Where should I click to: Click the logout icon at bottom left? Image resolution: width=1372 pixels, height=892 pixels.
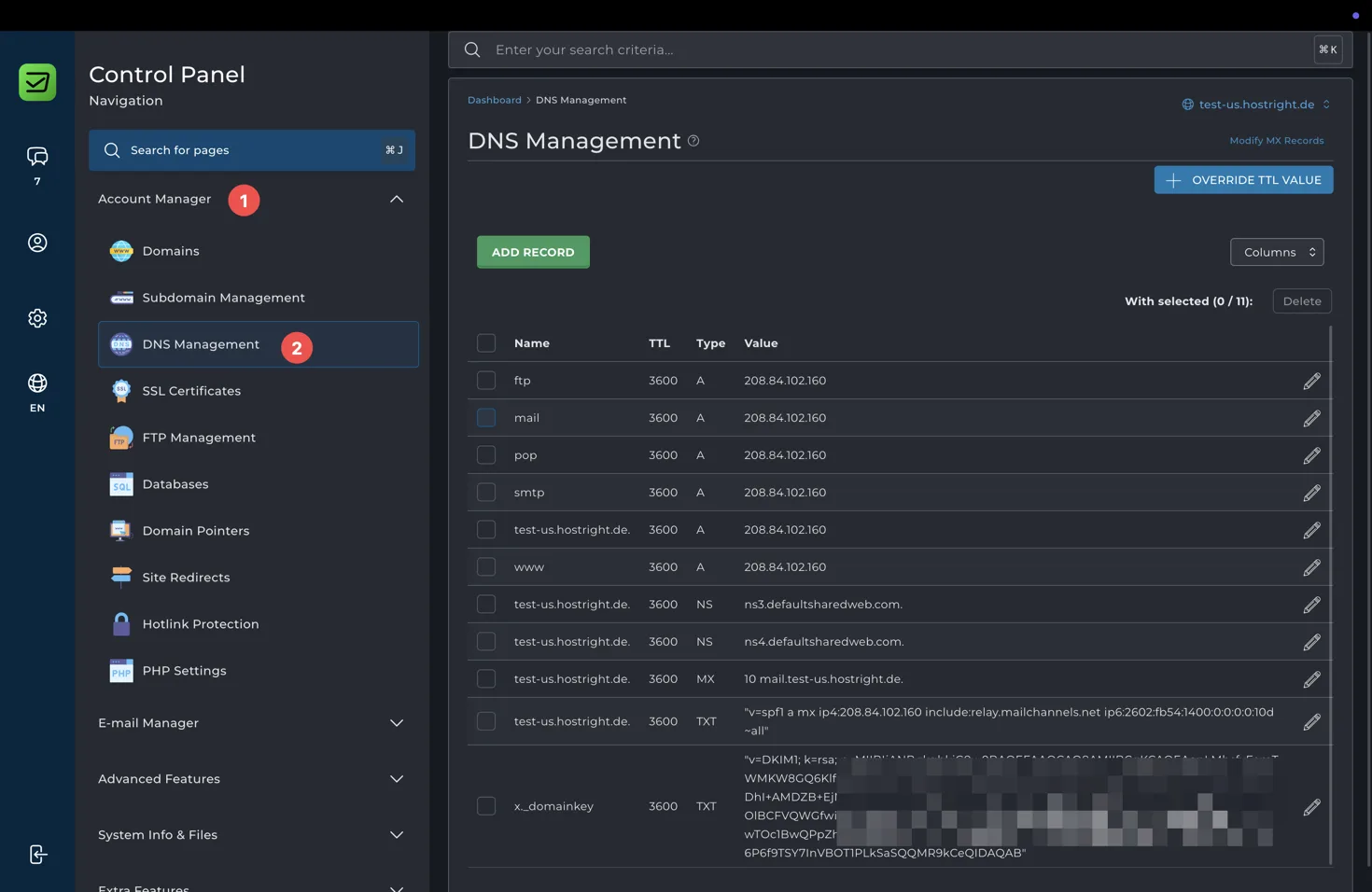(x=37, y=855)
